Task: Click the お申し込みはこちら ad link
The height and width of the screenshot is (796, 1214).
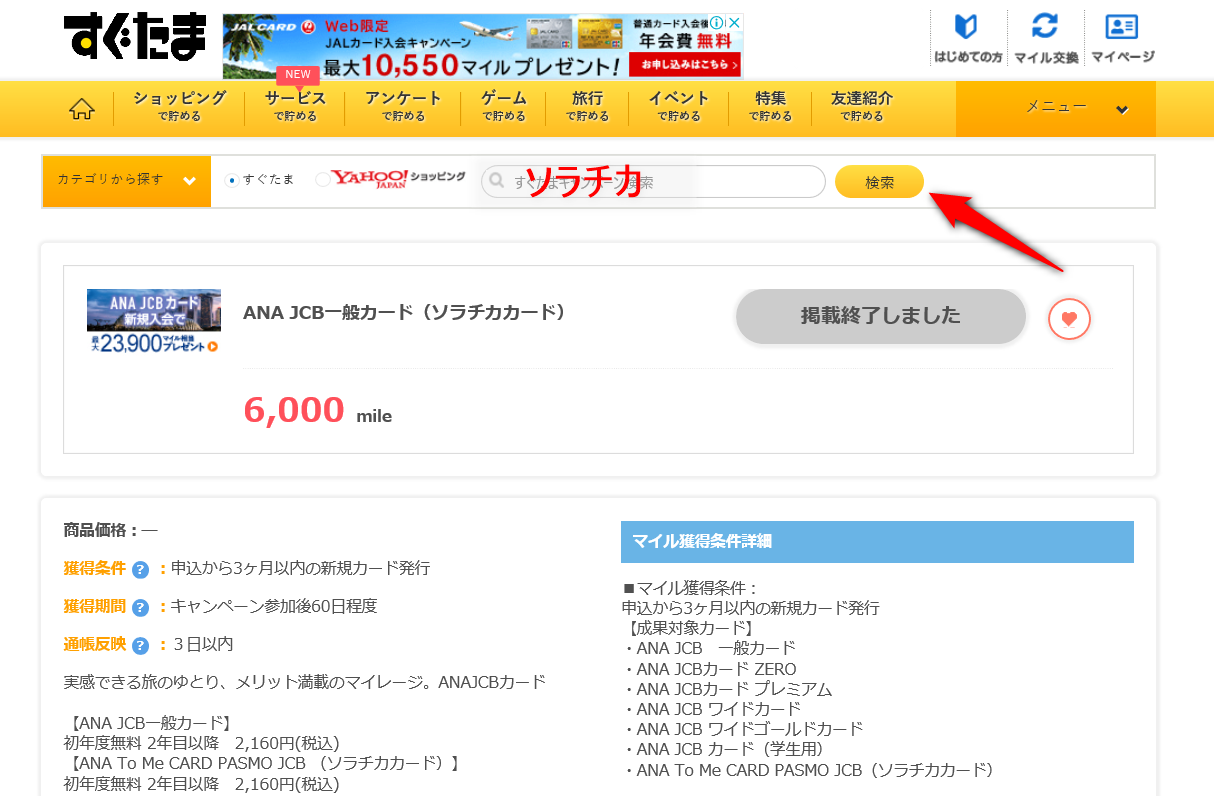Action: coord(685,66)
